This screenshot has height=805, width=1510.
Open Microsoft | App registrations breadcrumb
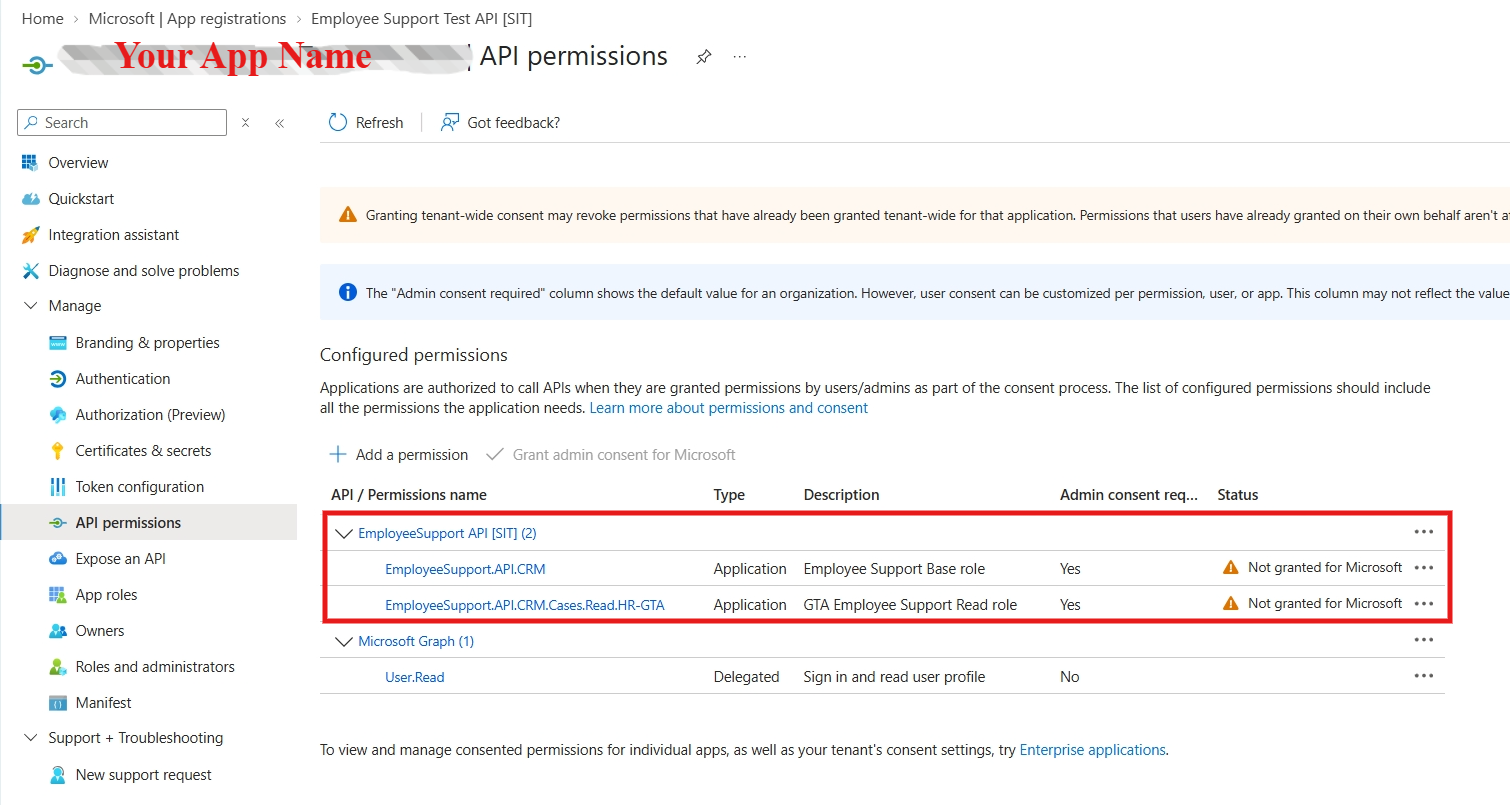click(x=187, y=19)
